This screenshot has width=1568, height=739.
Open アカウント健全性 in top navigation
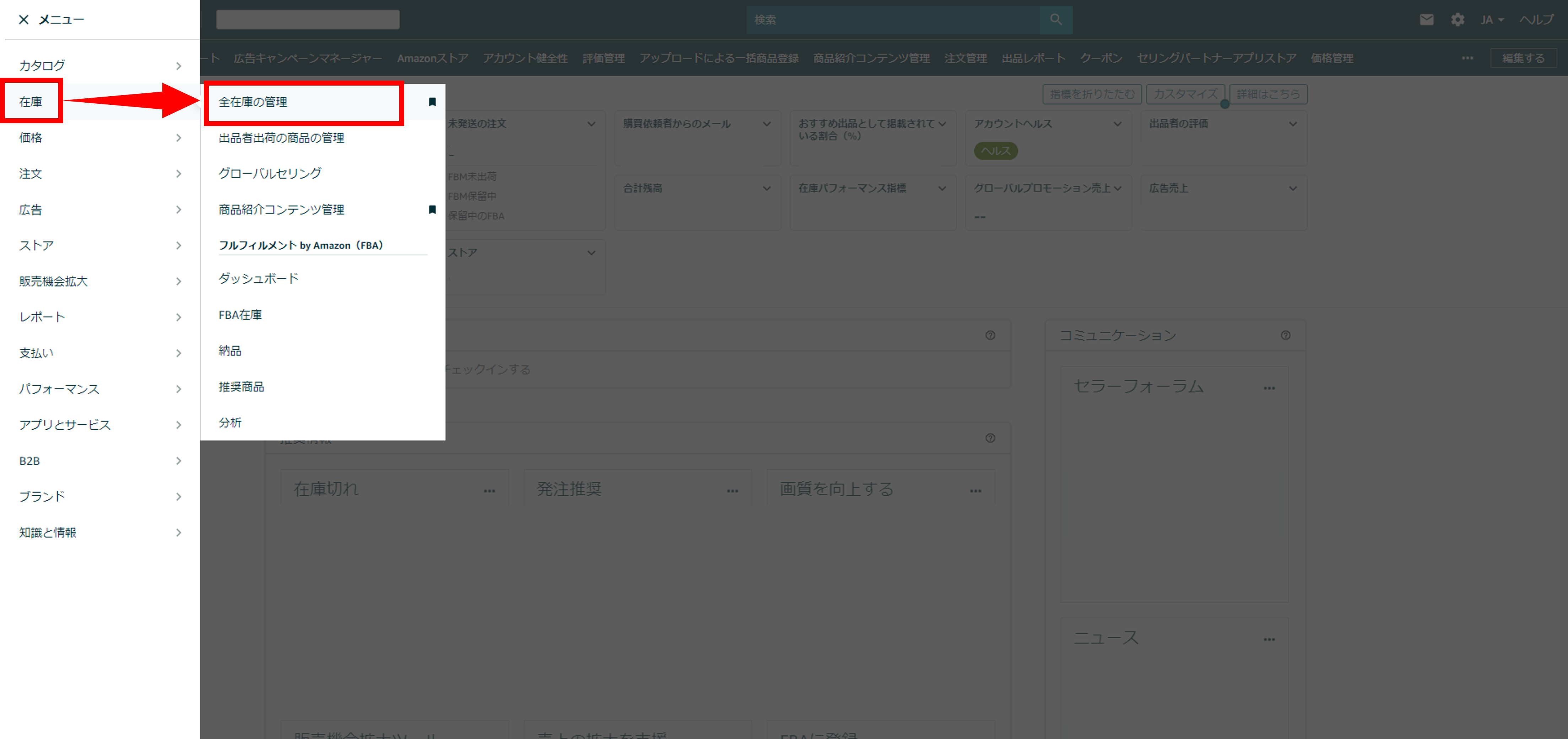tap(525, 58)
